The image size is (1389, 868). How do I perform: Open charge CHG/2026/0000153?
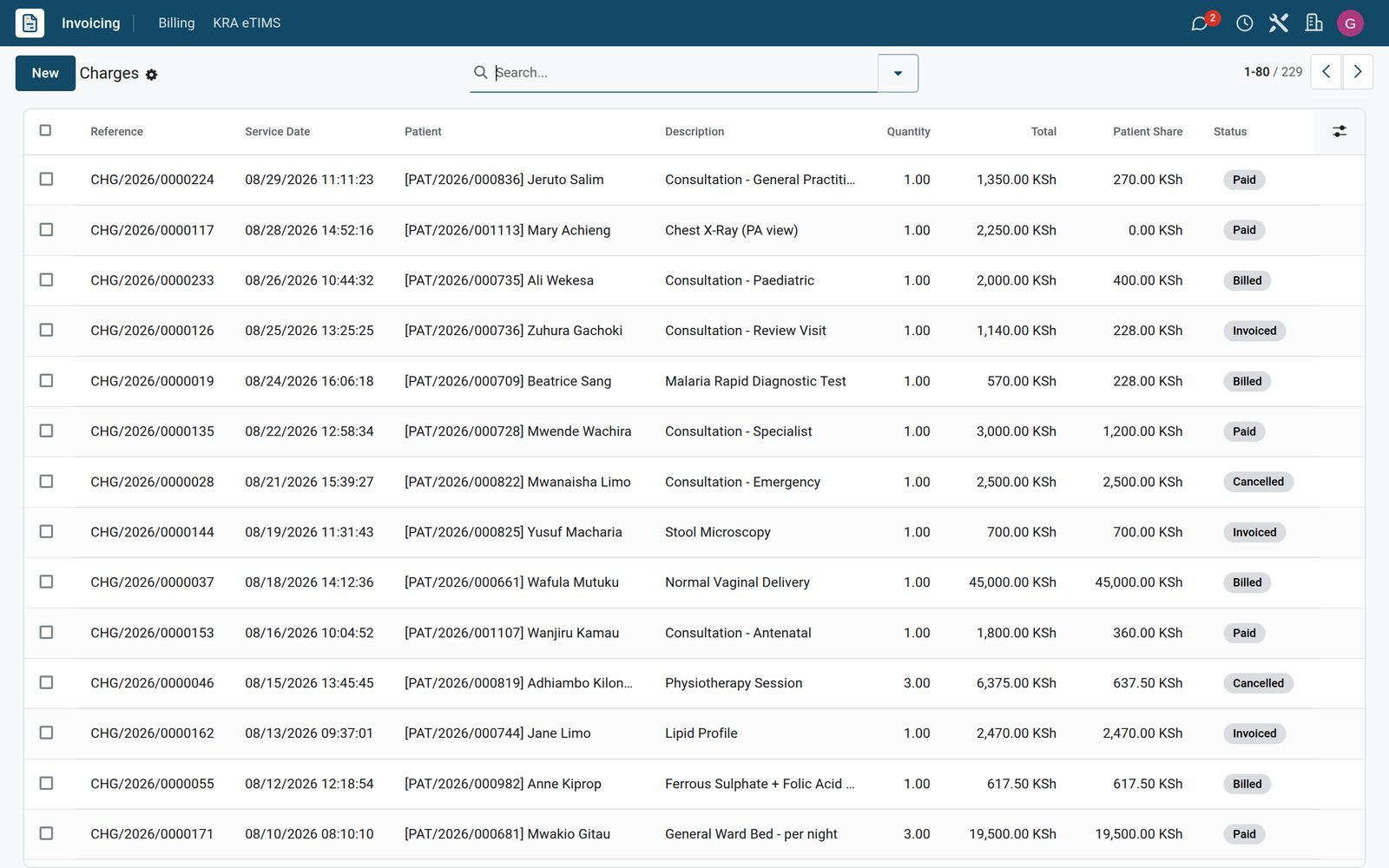coord(152,633)
